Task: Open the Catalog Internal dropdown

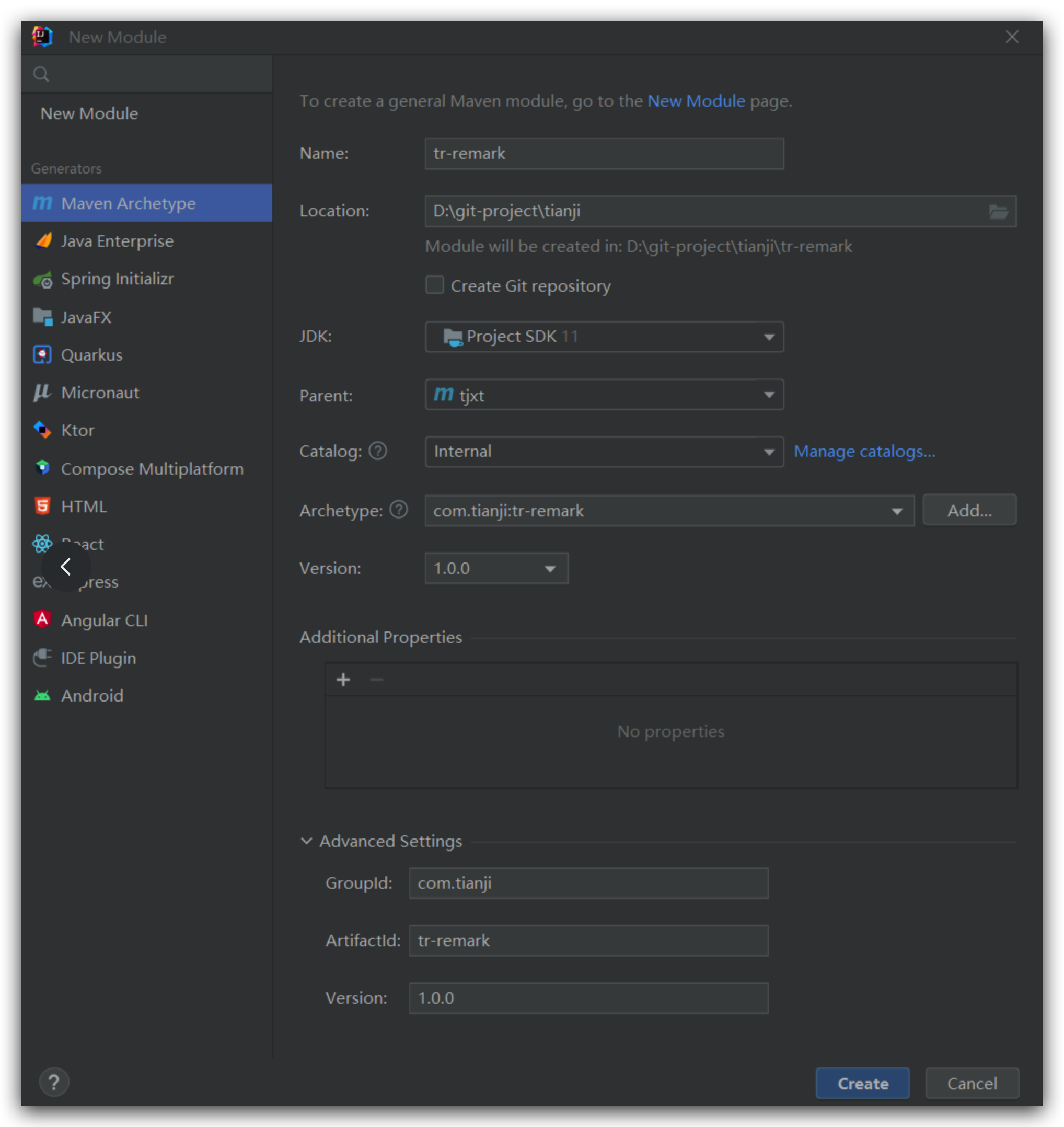Action: [x=604, y=452]
